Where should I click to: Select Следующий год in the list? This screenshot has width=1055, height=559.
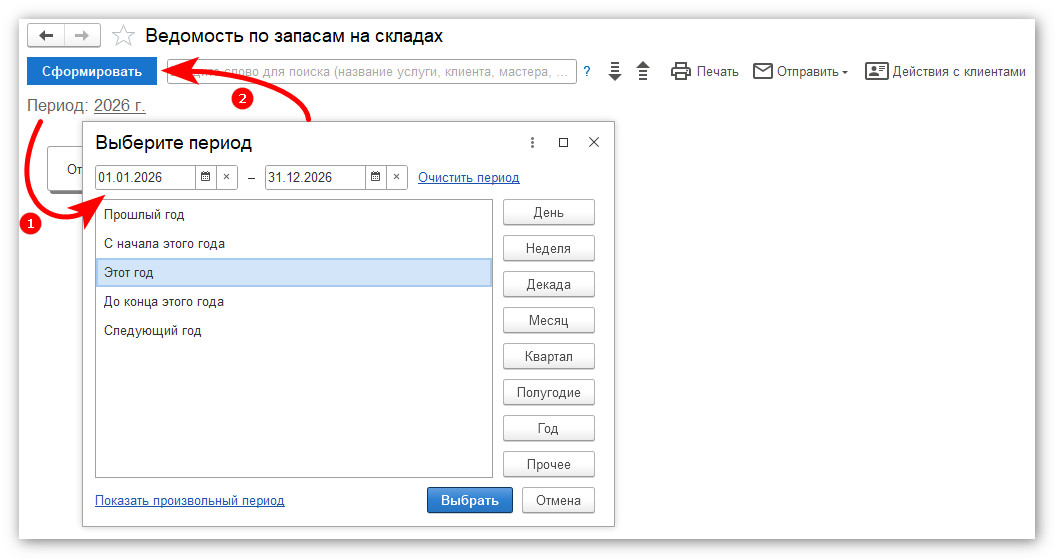294,330
